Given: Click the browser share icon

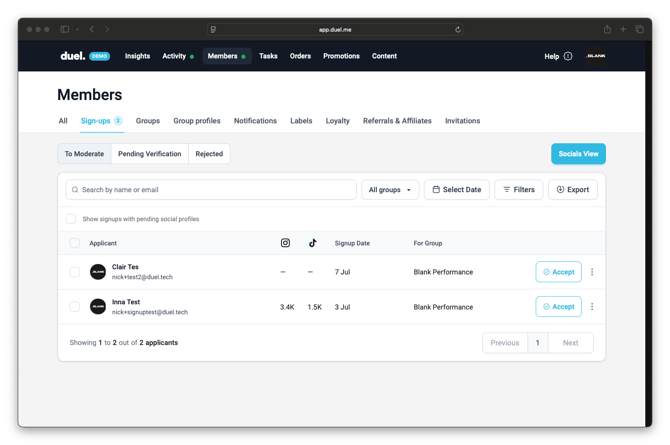Looking at the screenshot, I should click(607, 29).
